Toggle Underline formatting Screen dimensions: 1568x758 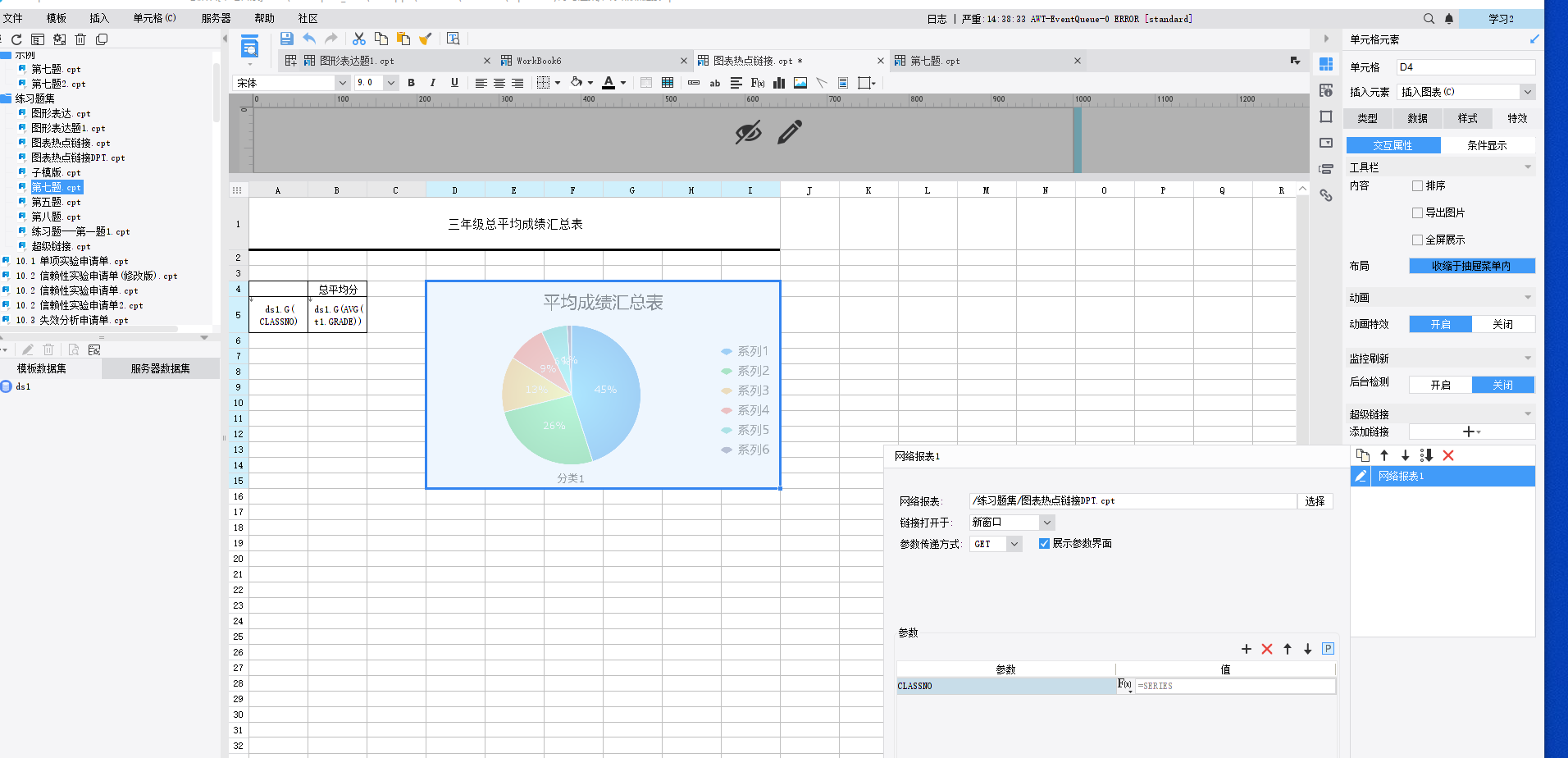(x=454, y=83)
